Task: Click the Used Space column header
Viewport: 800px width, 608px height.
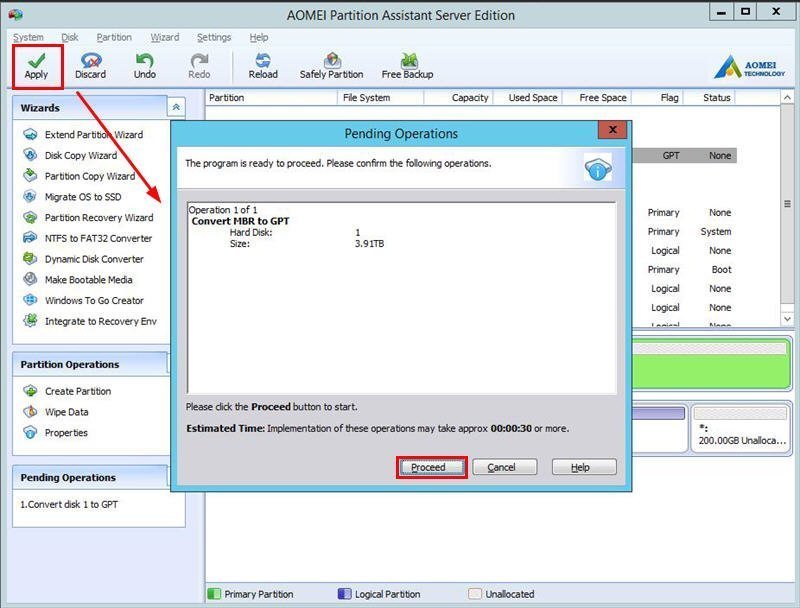Action: 527,97
